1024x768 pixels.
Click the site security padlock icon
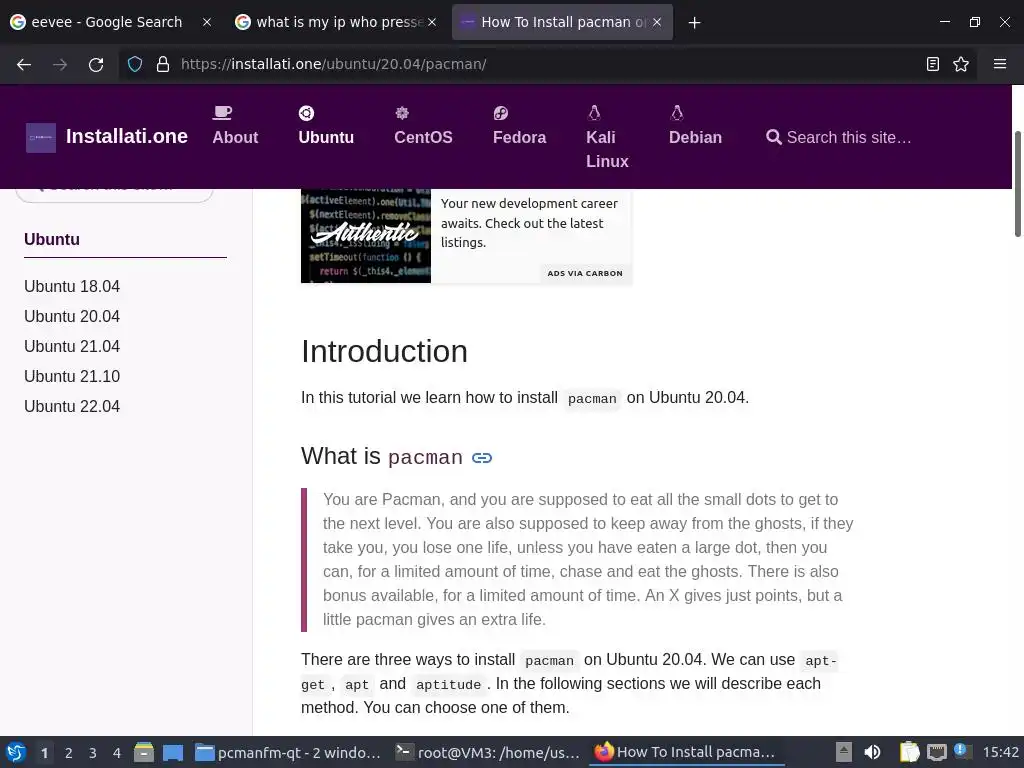(x=163, y=64)
